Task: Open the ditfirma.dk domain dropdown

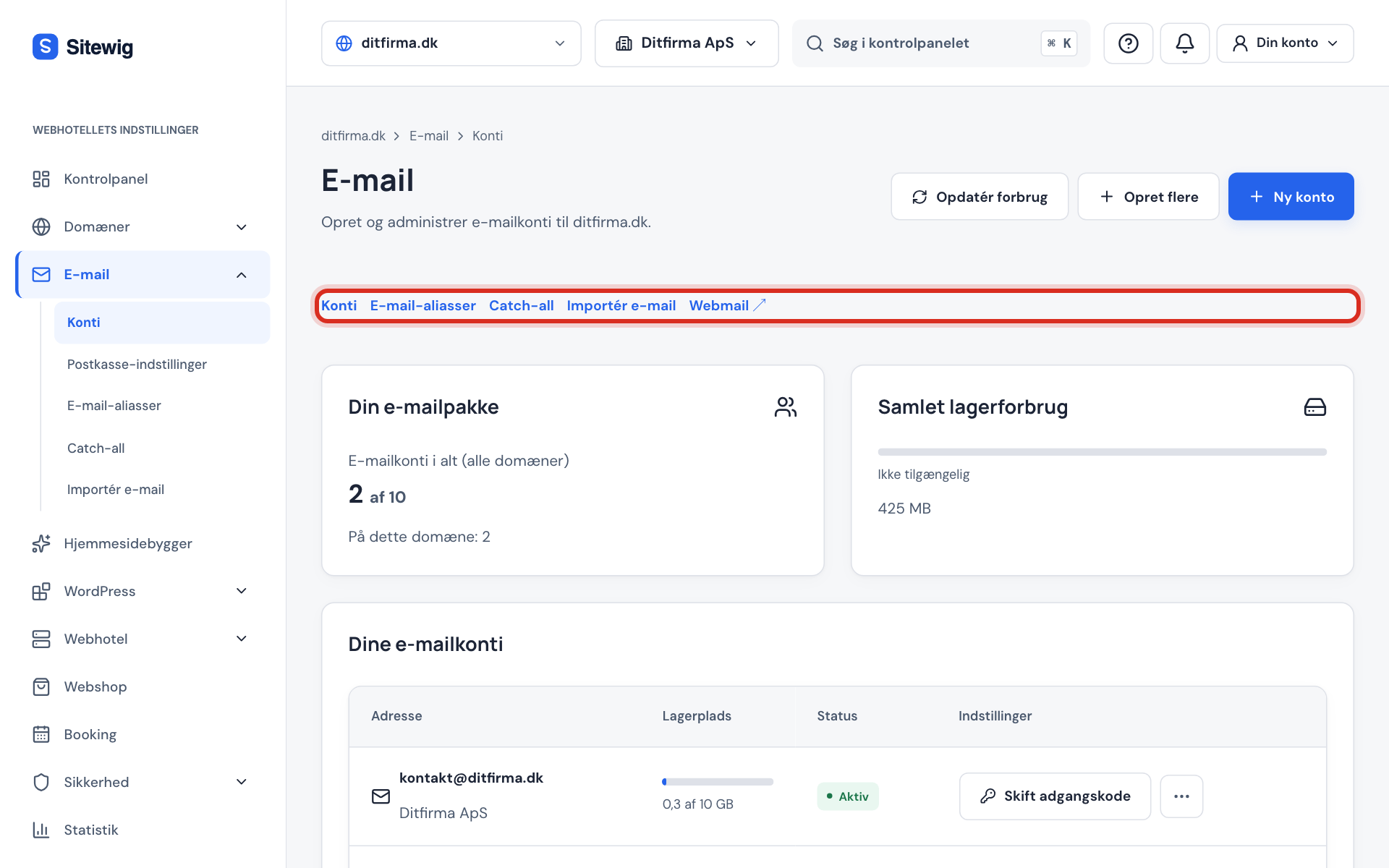Action: click(451, 43)
